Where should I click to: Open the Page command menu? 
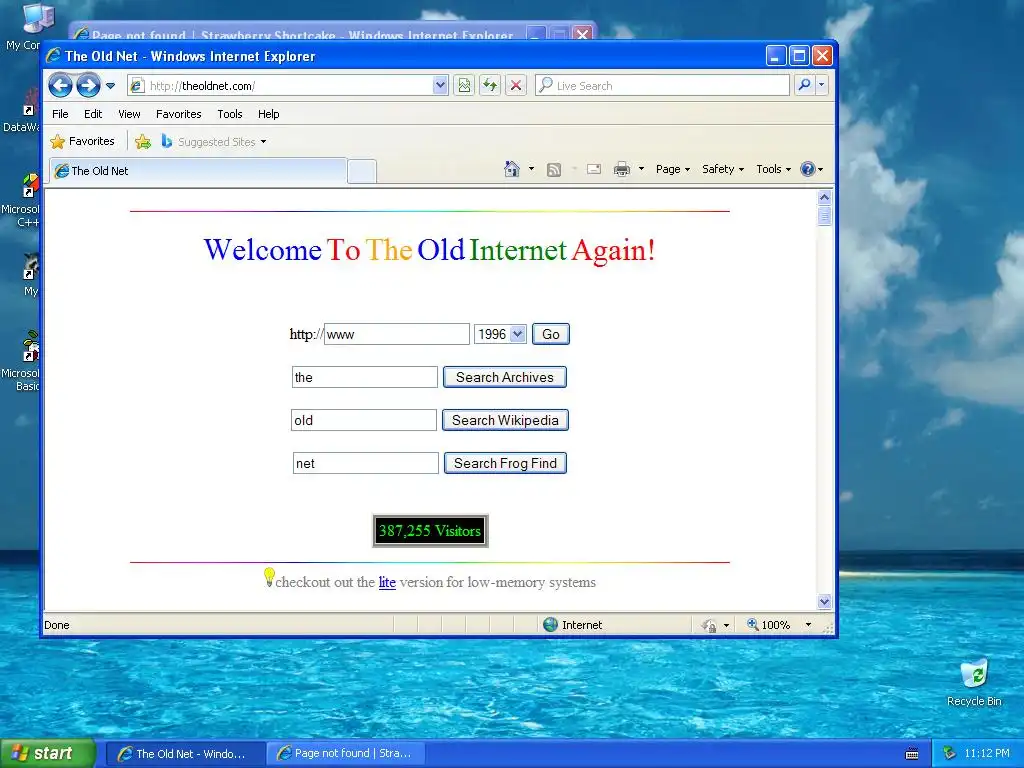coord(673,169)
